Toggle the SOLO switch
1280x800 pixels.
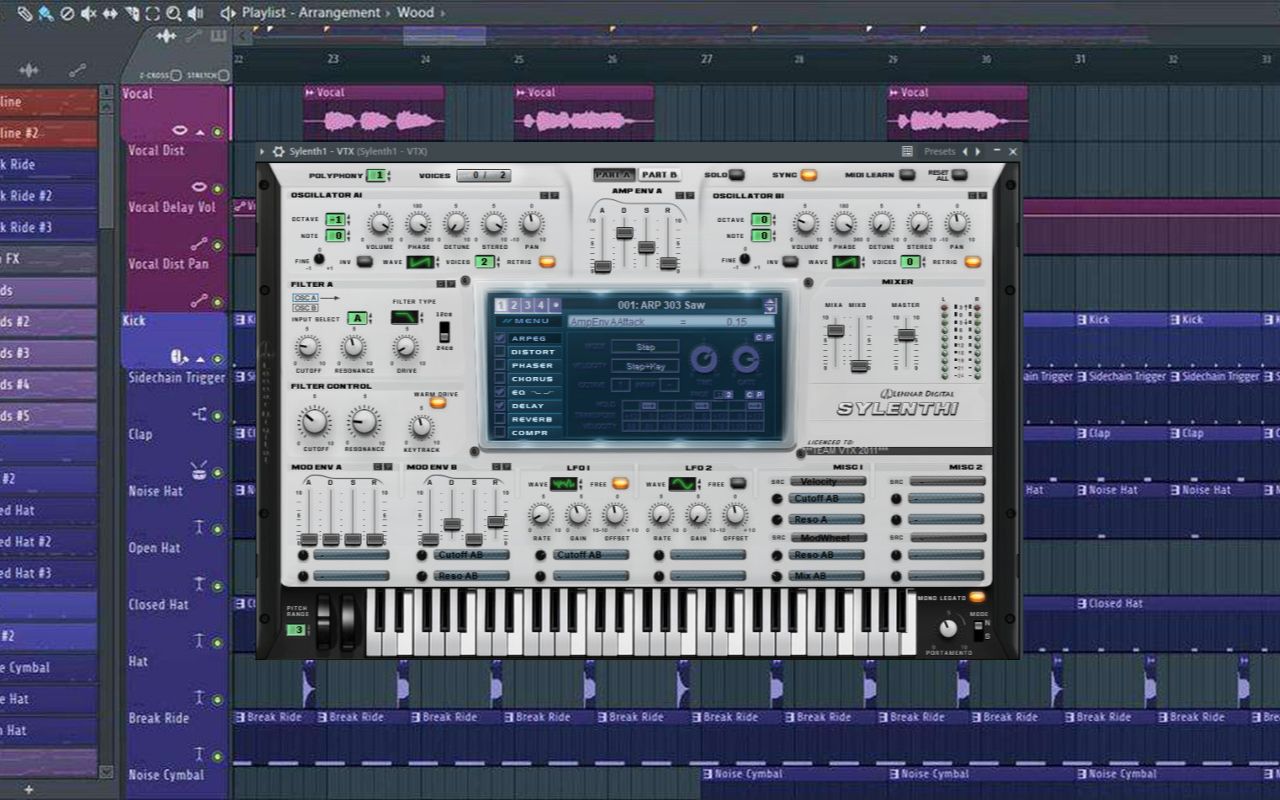739,175
